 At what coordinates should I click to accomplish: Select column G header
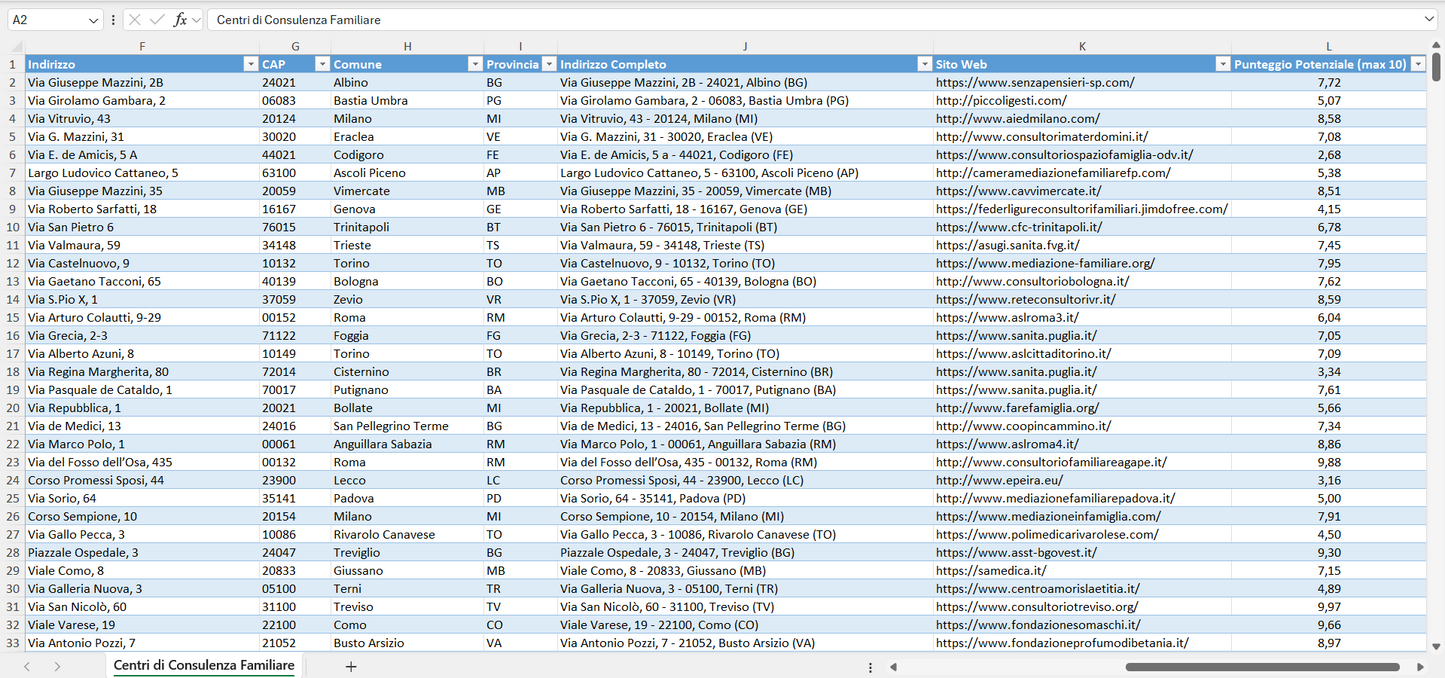(x=295, y=46)
